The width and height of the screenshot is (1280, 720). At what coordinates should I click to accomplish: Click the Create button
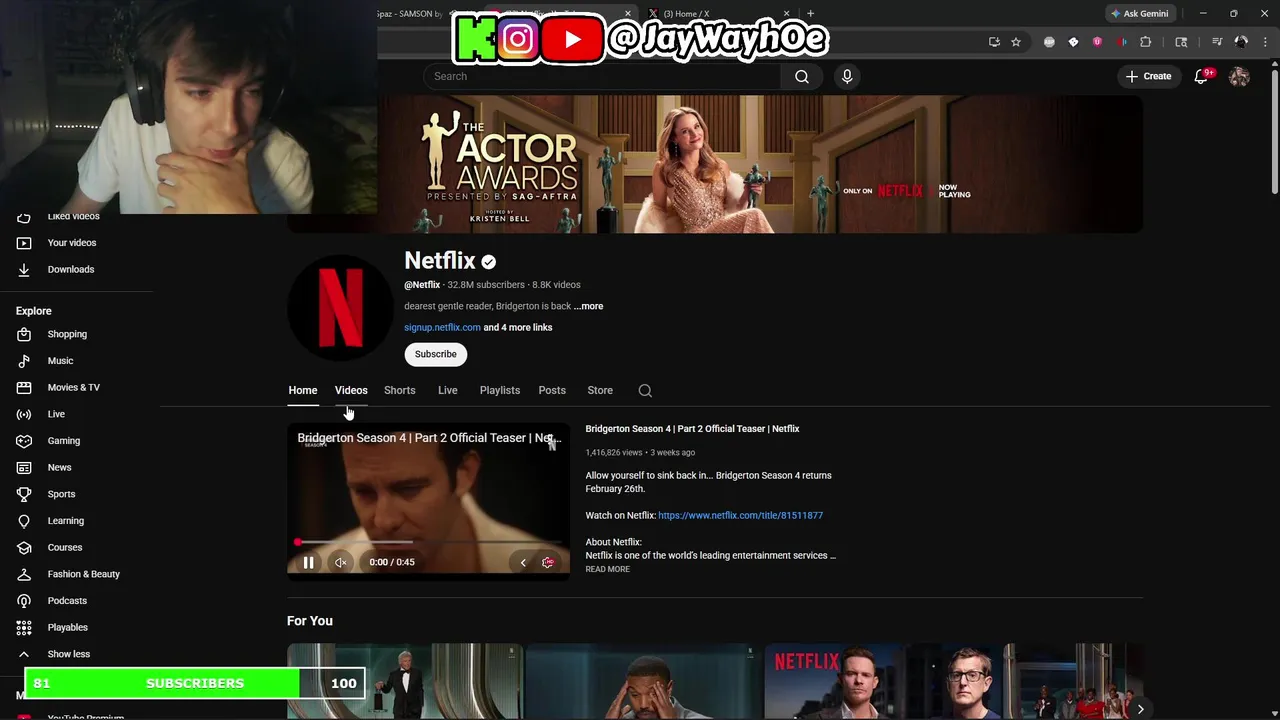pyautogui.click(x=1148, y=76)
